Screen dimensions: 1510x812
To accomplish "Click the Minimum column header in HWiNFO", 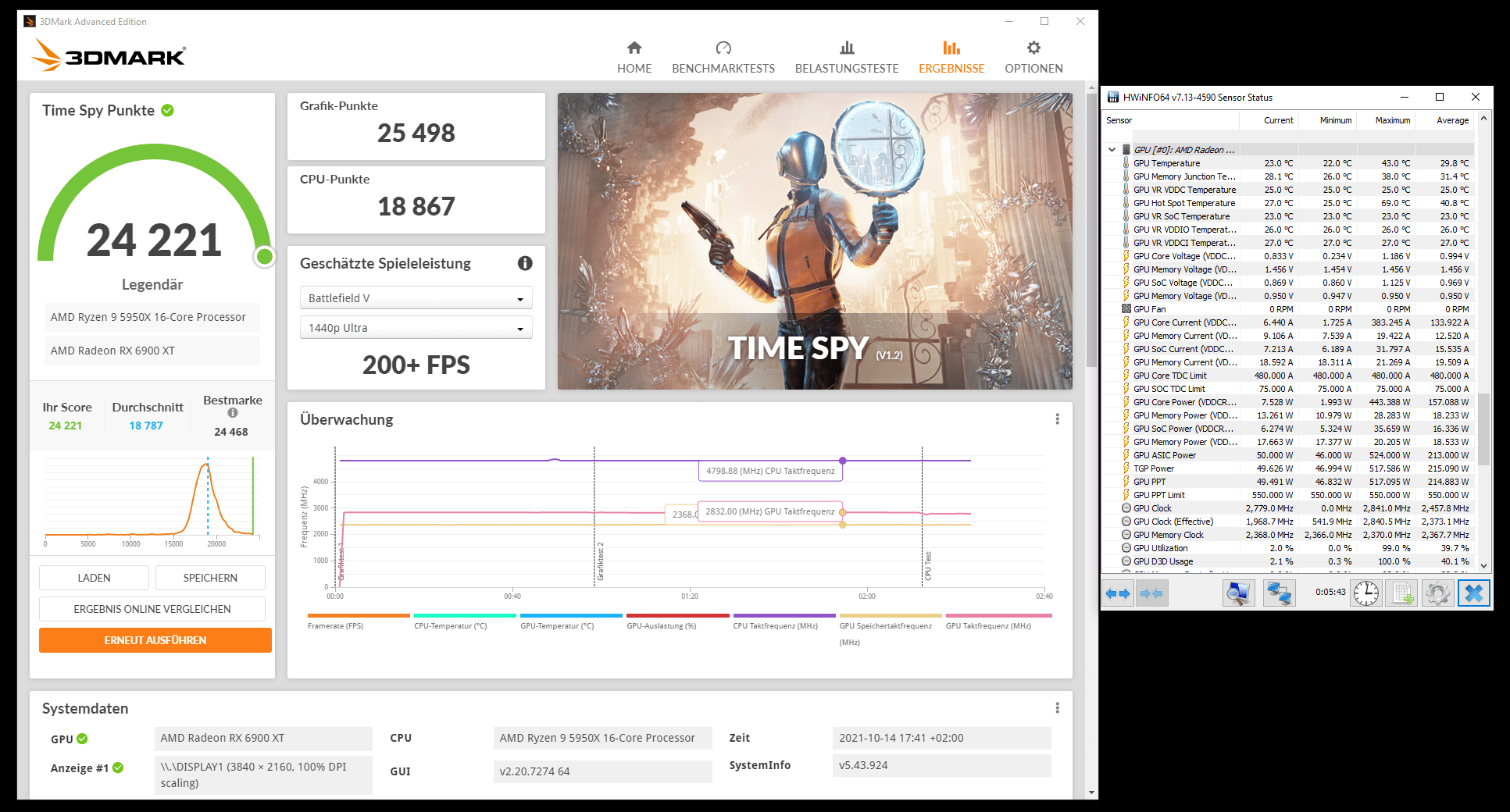I will (x=1327, y=120).
